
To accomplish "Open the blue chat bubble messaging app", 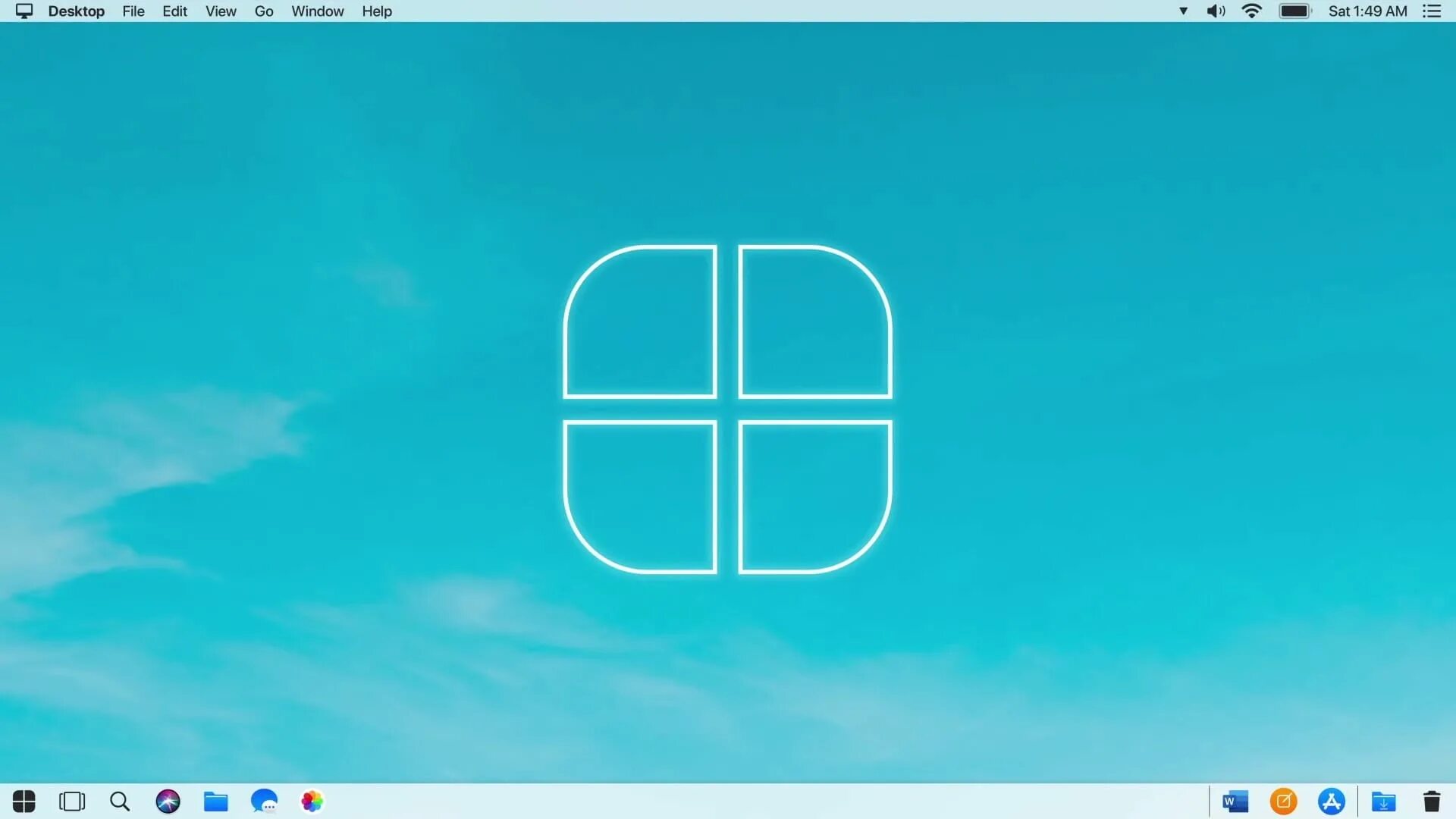I will point(264,801).
